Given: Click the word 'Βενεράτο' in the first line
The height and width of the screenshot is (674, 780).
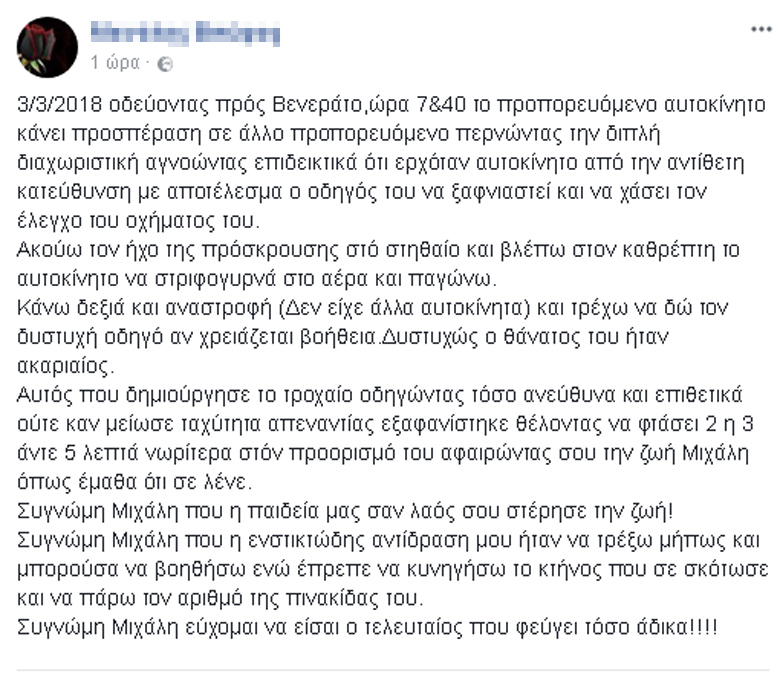Looking at the screenshot, I should click(317, 105).
